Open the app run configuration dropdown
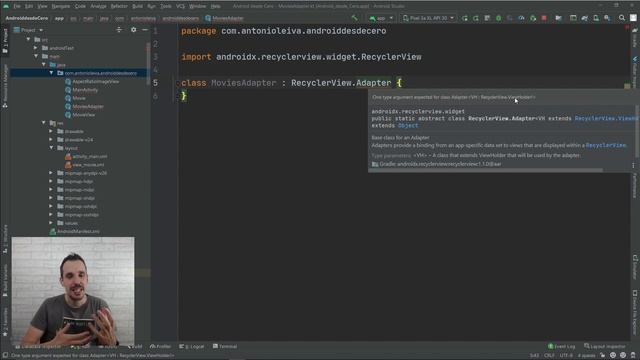 tap(381, 18)
